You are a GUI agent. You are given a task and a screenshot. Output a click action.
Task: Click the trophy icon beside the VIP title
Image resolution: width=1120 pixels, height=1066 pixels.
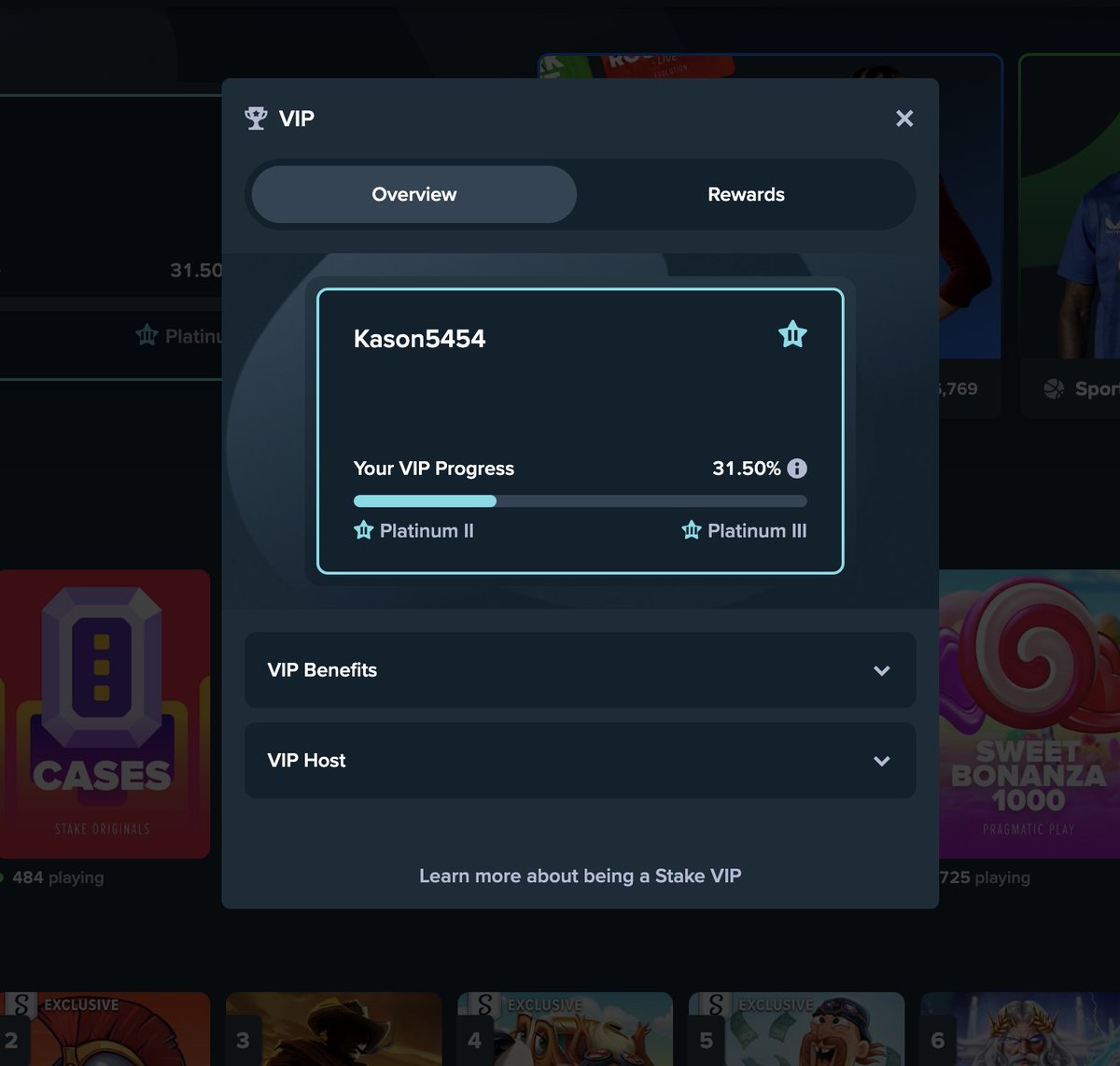point(256,119)
